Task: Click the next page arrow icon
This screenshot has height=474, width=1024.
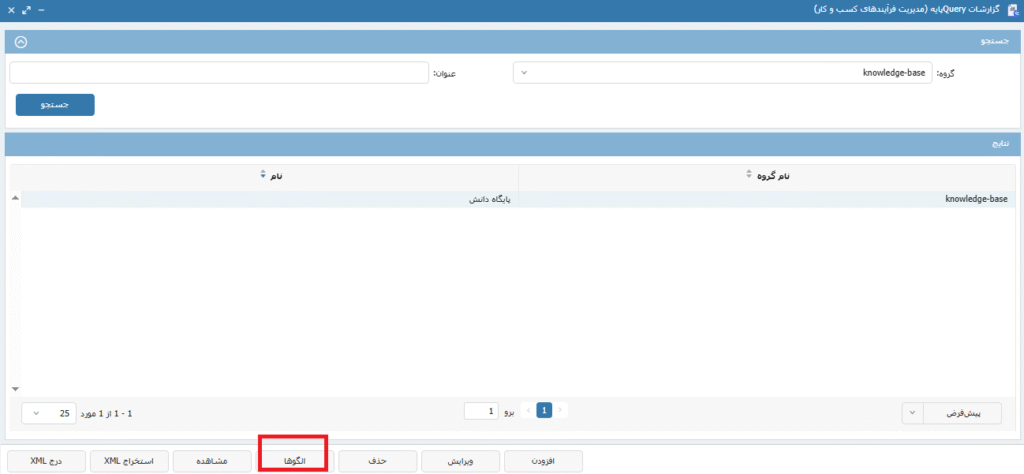Action: click(527, 411)
